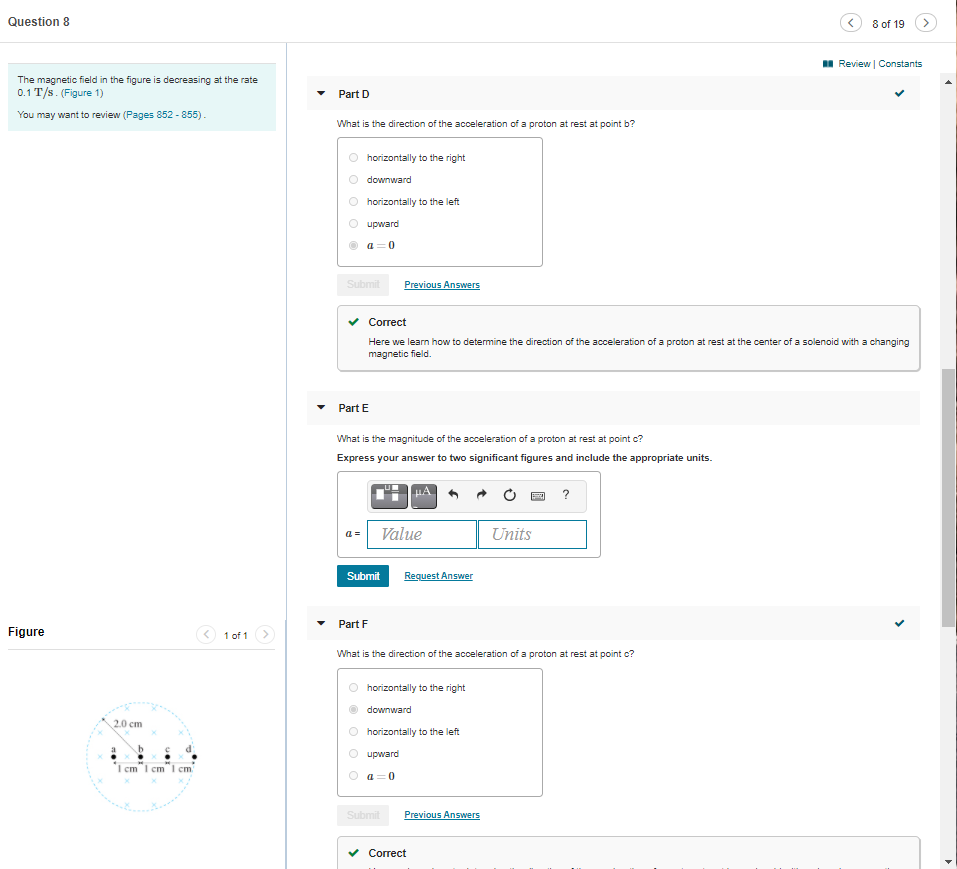Open Previous Answers link in Part F
This screenshot has width=957, height=869.
[442, 815]
